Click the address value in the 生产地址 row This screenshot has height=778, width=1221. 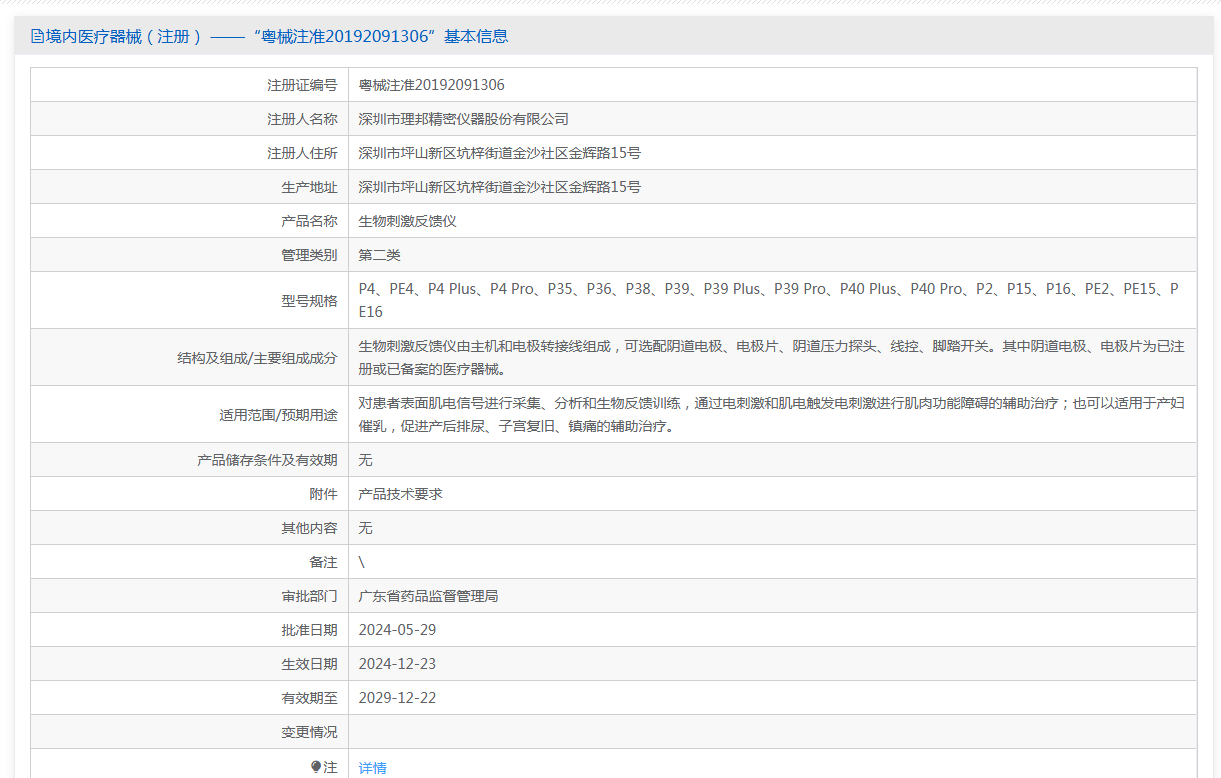(x=499, y=187)
